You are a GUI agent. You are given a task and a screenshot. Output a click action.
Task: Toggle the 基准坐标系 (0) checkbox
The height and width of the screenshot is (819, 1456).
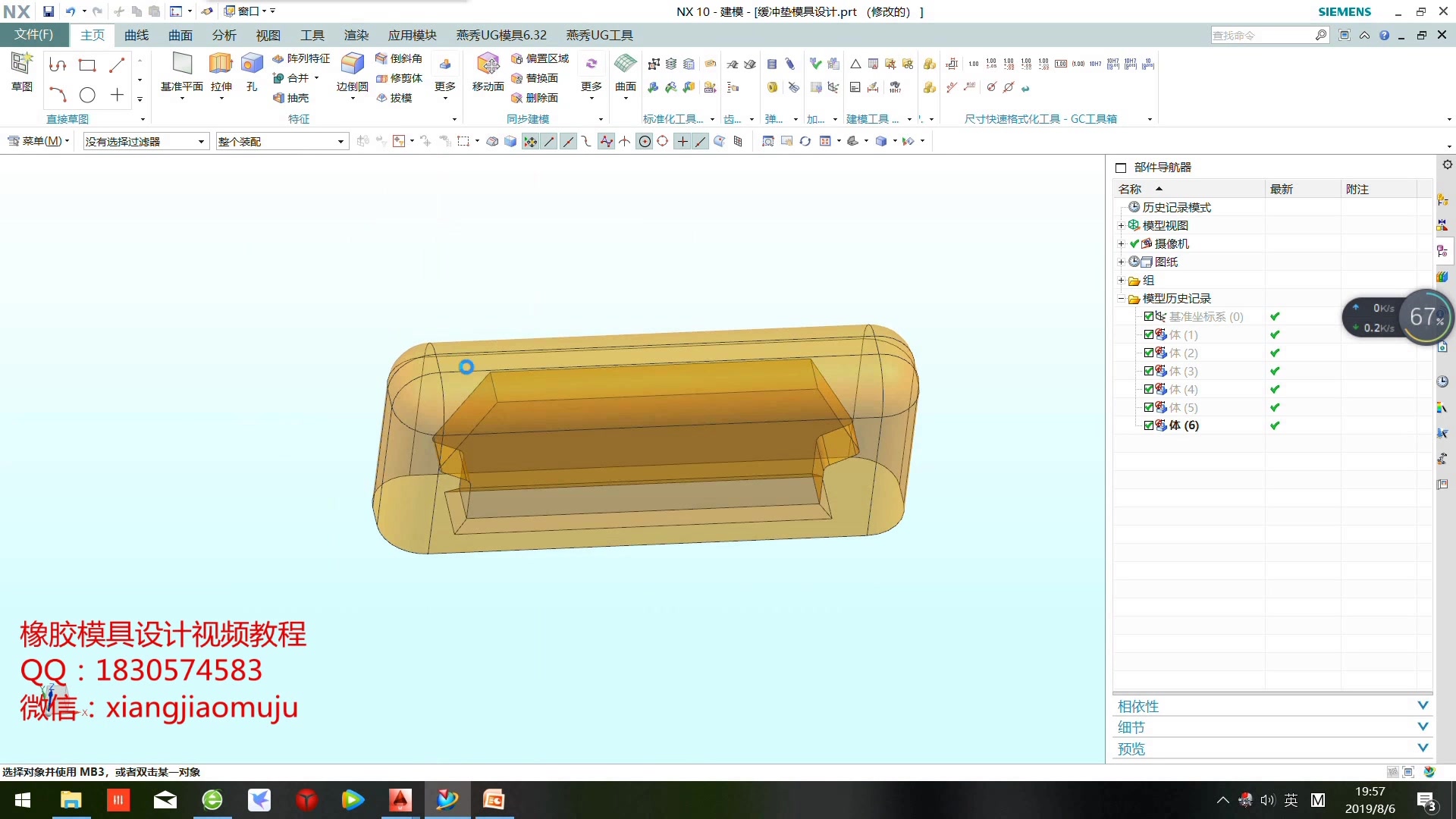click(1149, 316)
